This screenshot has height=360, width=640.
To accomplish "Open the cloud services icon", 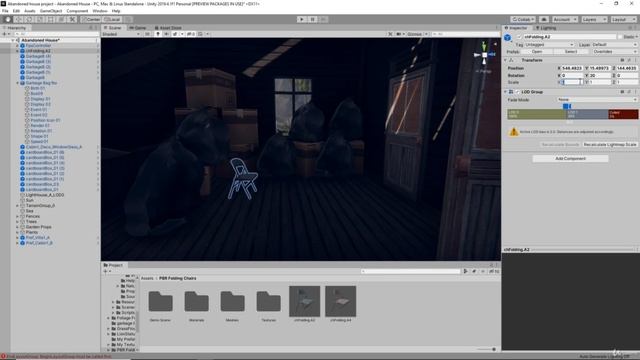I will (x=544, y=19).
